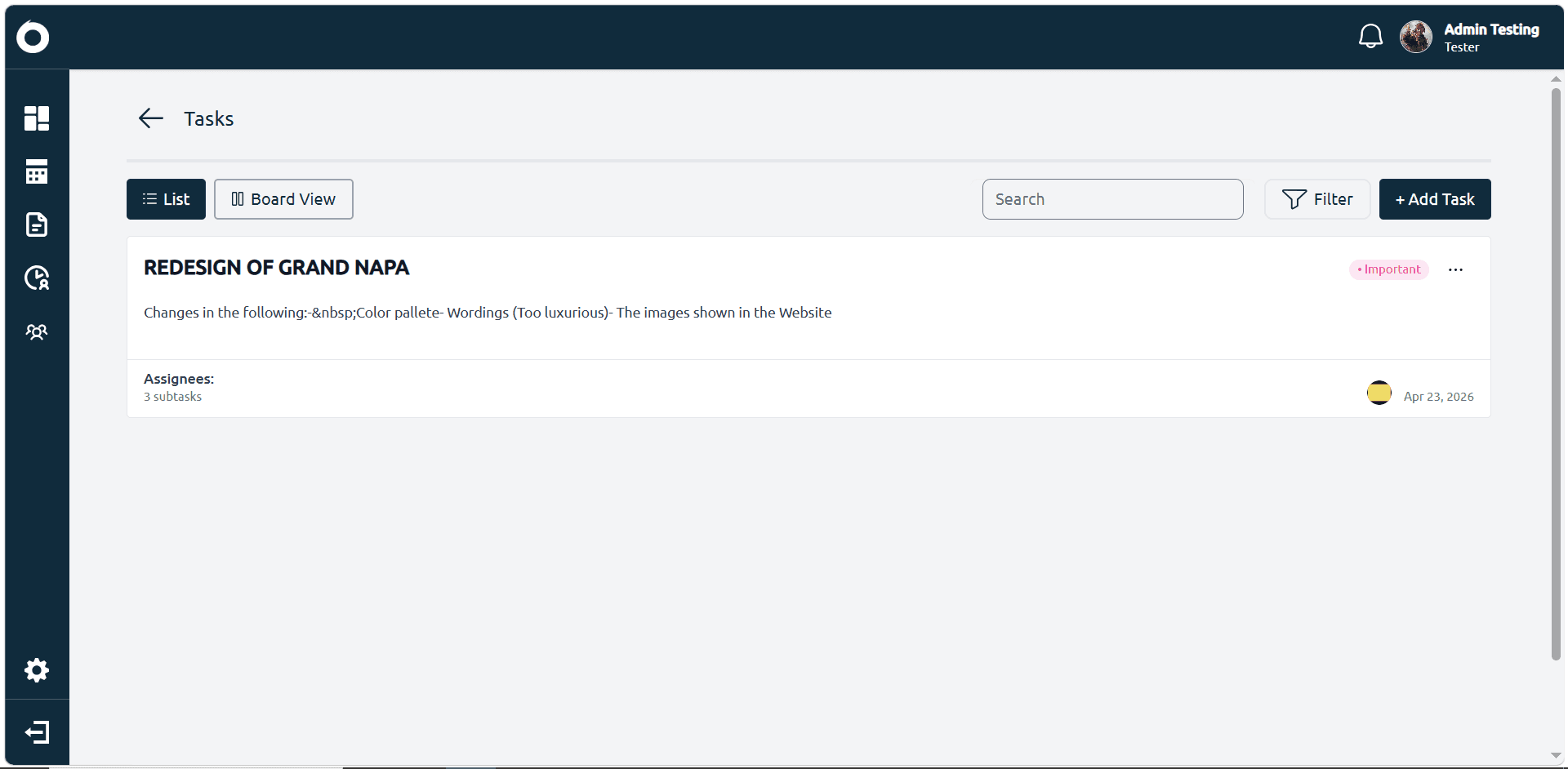Open the teams section from the sidebar

[37, 332]
